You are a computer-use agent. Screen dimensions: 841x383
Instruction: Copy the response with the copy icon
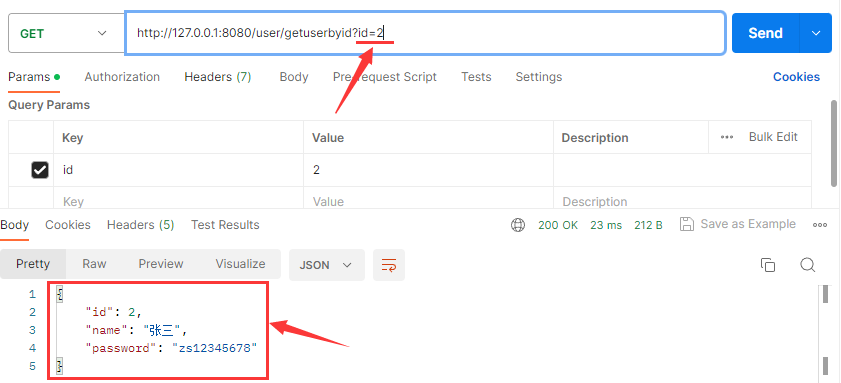click(768, 265)
